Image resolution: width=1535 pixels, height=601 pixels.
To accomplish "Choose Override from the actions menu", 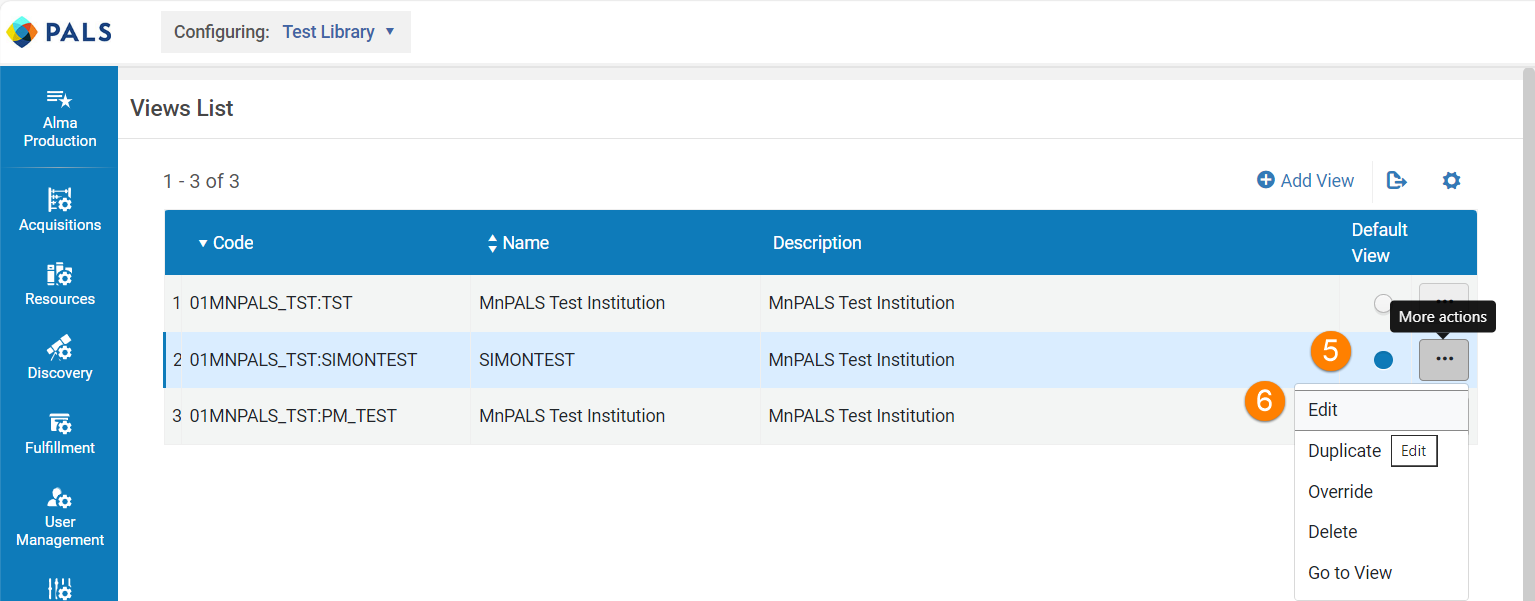I will [1381, 492].
